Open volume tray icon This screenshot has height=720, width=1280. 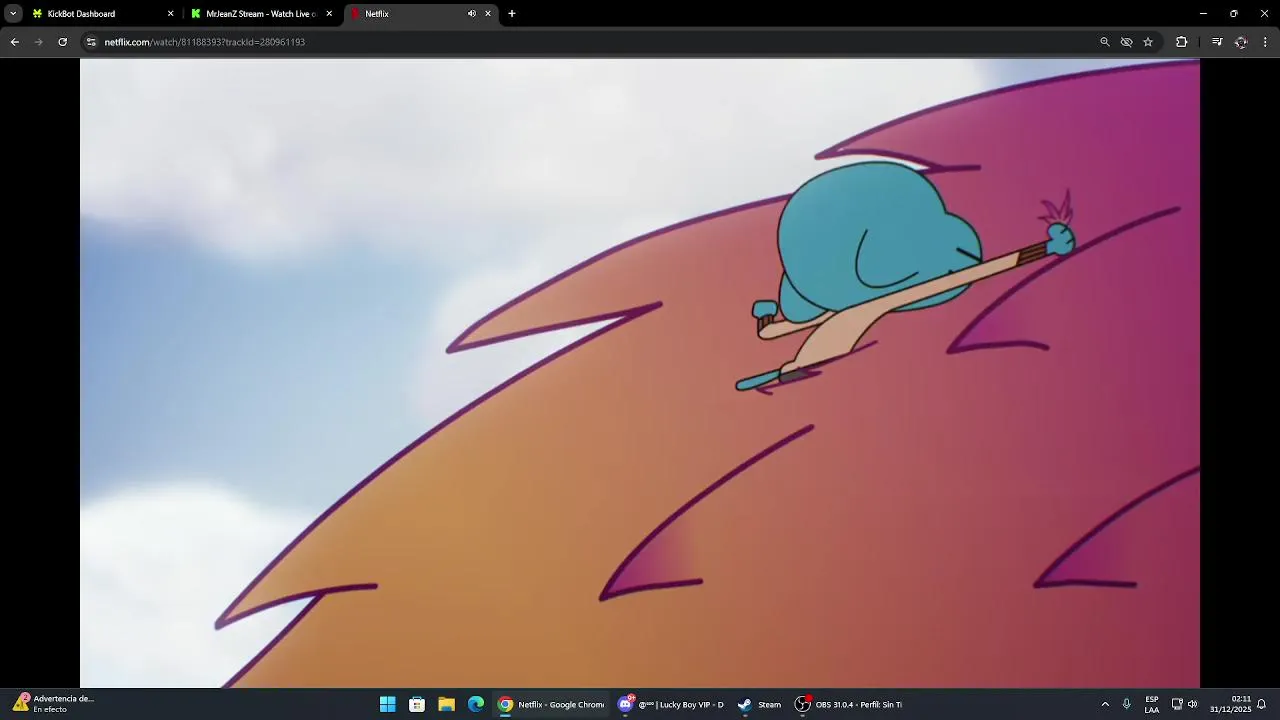pyautogui.click(x=1193, y=704)
